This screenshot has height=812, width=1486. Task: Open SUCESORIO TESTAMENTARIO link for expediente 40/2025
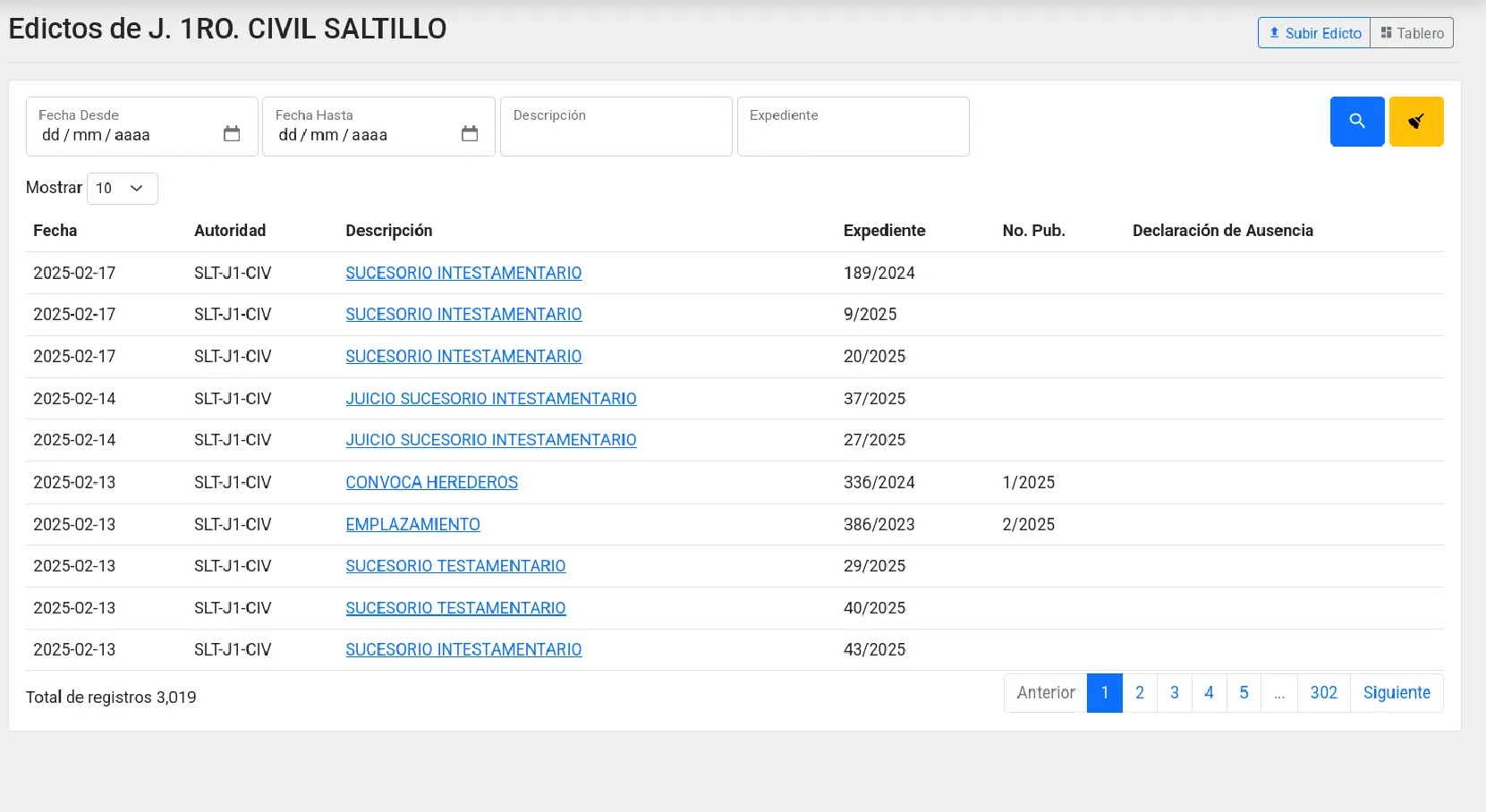point(455,608)
